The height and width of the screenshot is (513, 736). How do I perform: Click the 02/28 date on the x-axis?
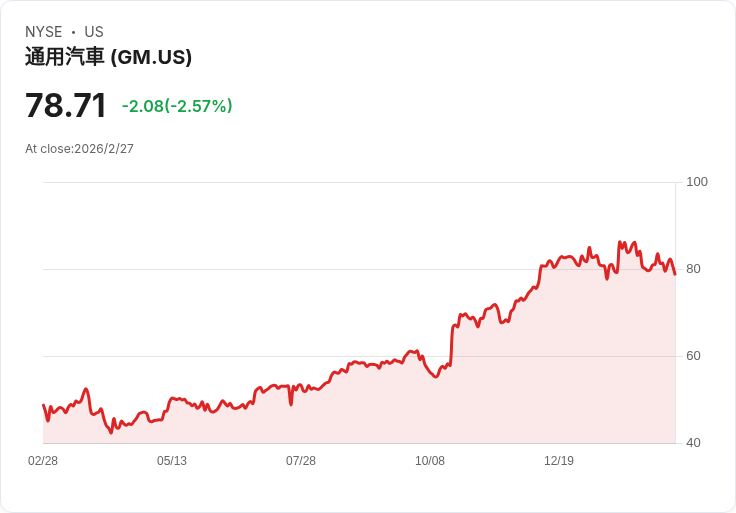(x=43, y=460)
